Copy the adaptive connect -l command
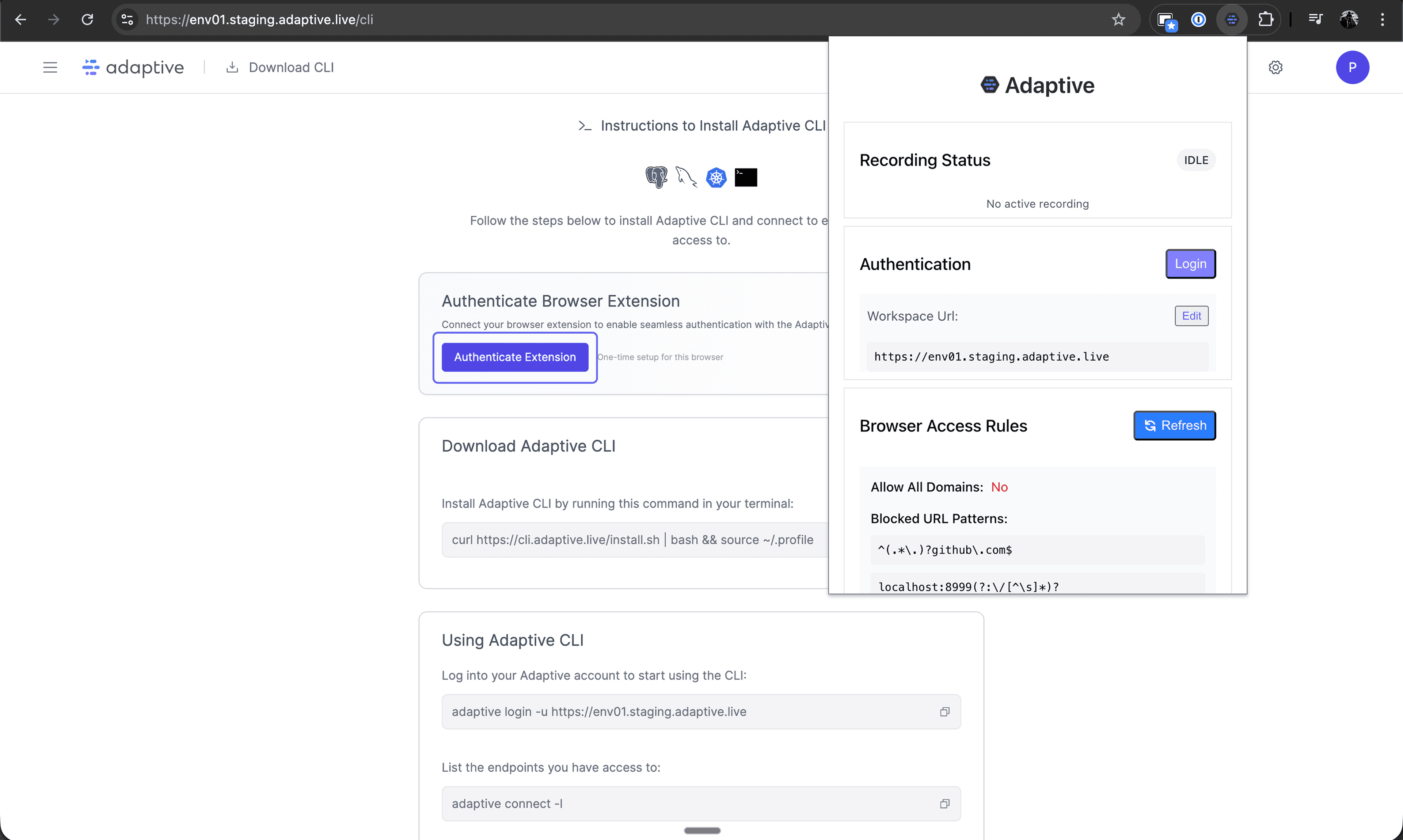Image resolution: width=1403 pixels, height=840 pixels. coord(944,804)
